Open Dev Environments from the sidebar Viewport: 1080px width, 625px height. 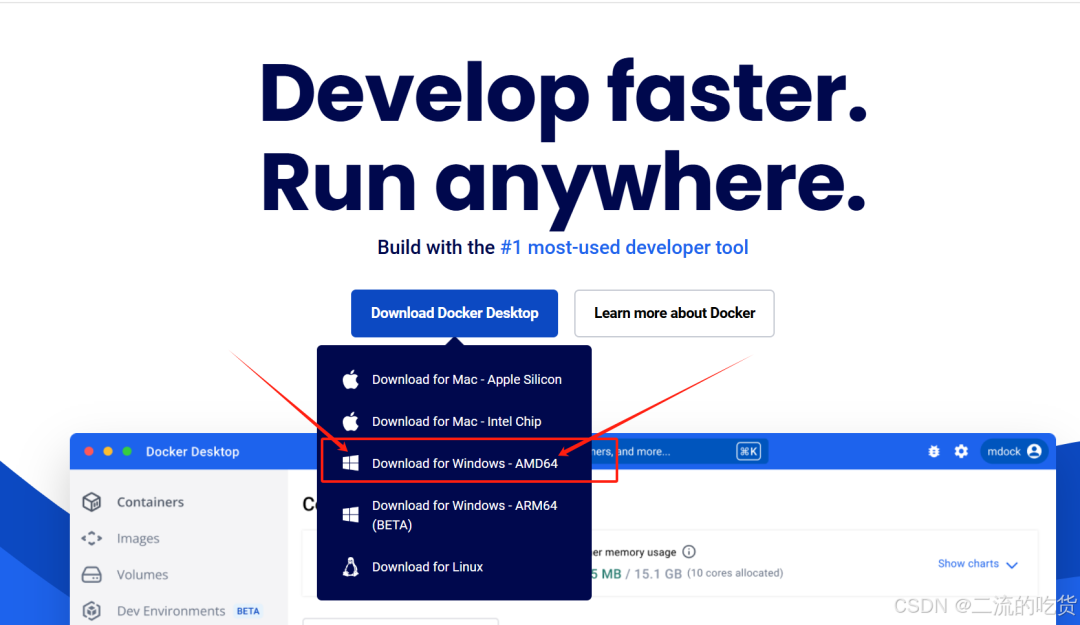[x=91, y=610]
